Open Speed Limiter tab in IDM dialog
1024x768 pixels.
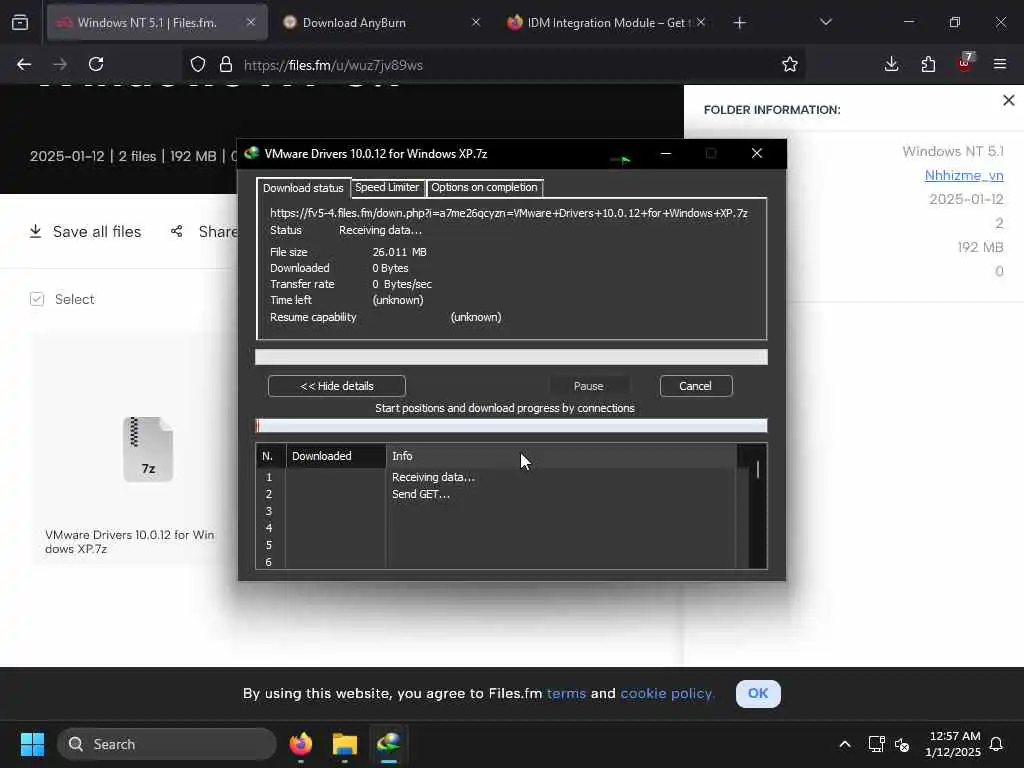[387, 187]
